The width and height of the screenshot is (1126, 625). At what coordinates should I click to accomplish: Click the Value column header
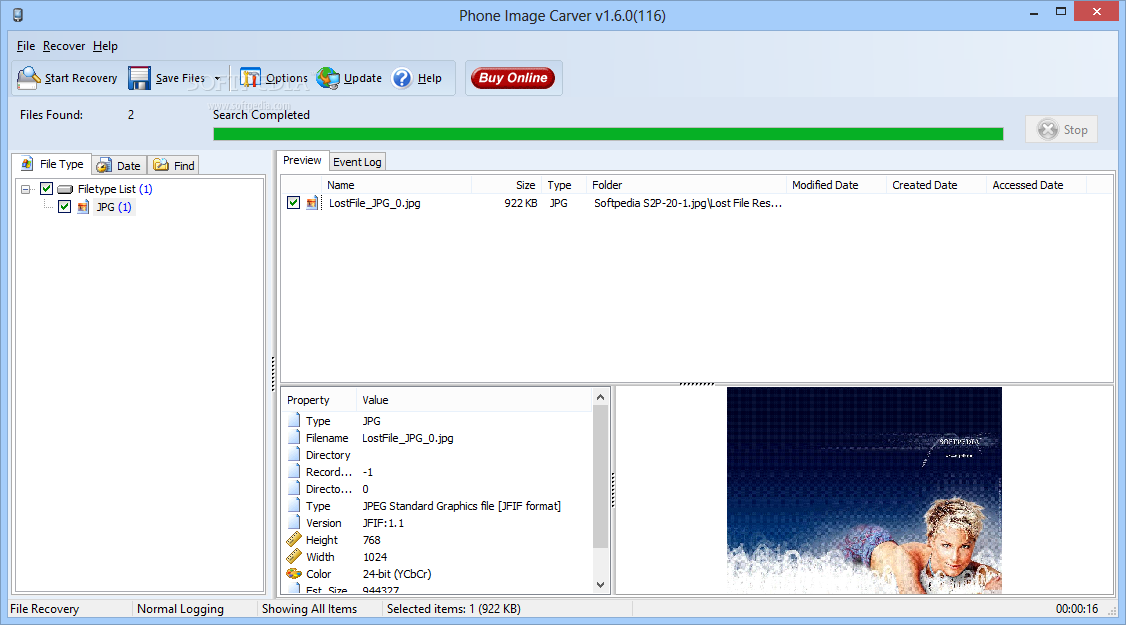[x=474, y=400]
